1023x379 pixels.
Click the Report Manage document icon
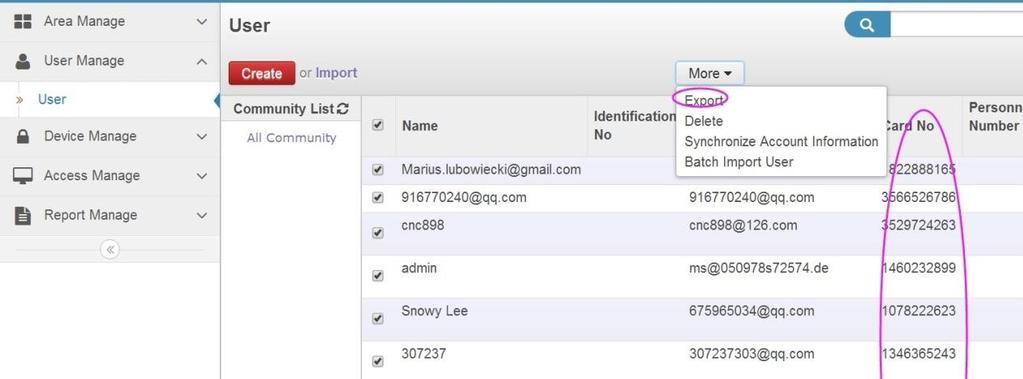[x=23, y=215]
